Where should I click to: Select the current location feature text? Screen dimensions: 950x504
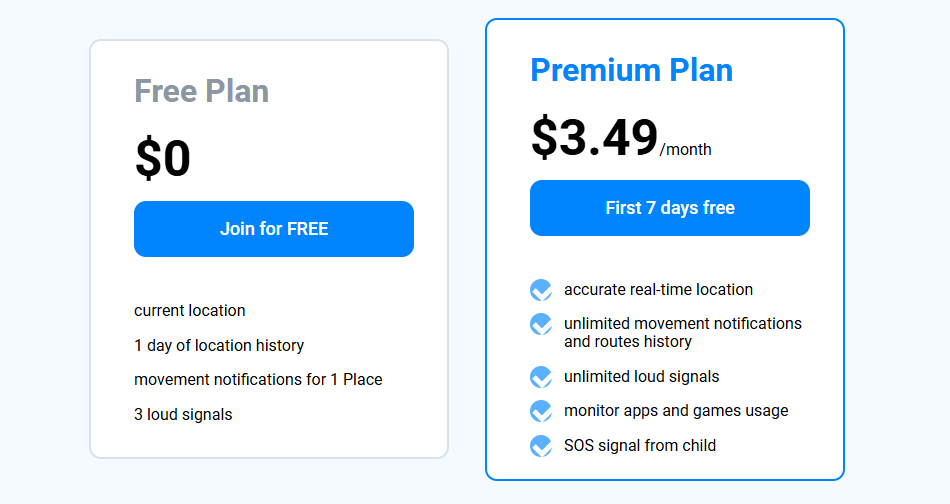[190, 311]
